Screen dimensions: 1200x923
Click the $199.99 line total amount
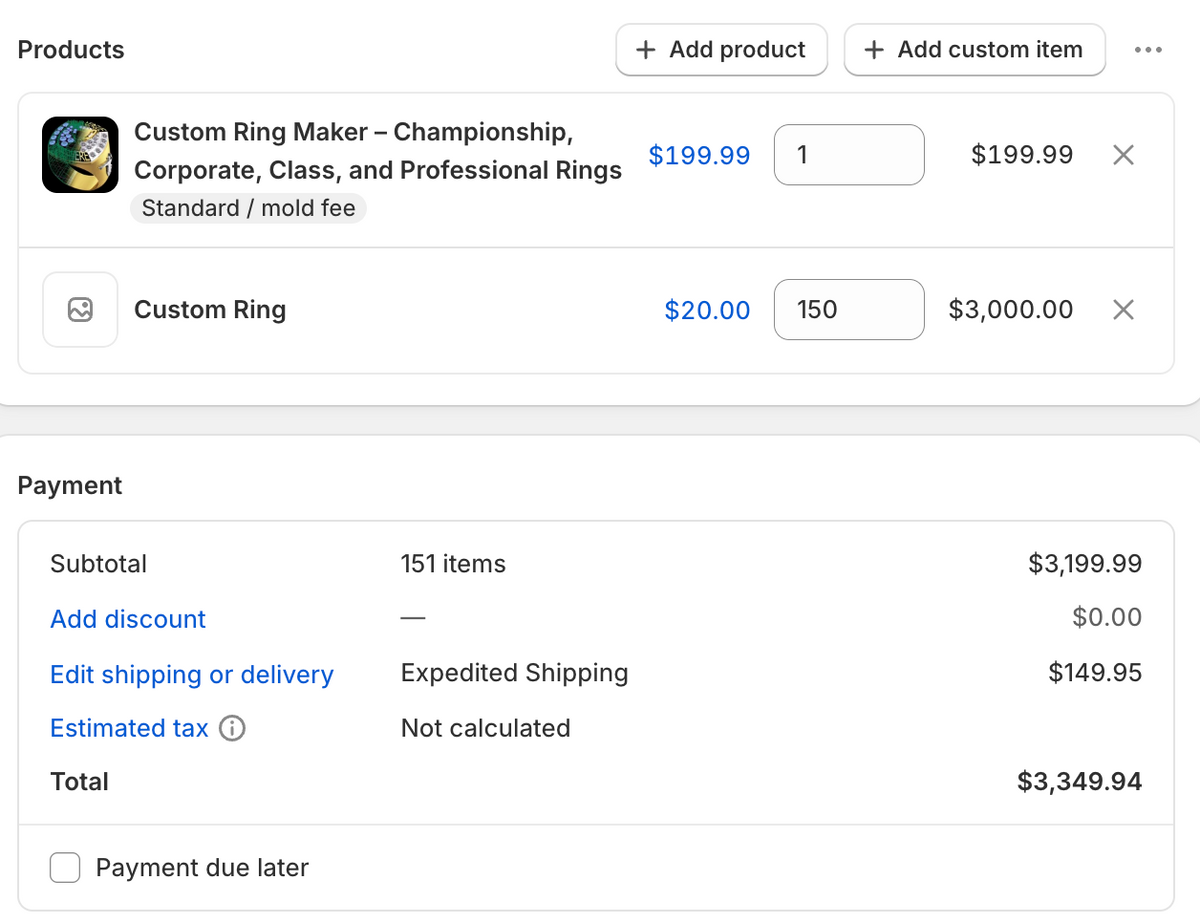coord(1022,155)
